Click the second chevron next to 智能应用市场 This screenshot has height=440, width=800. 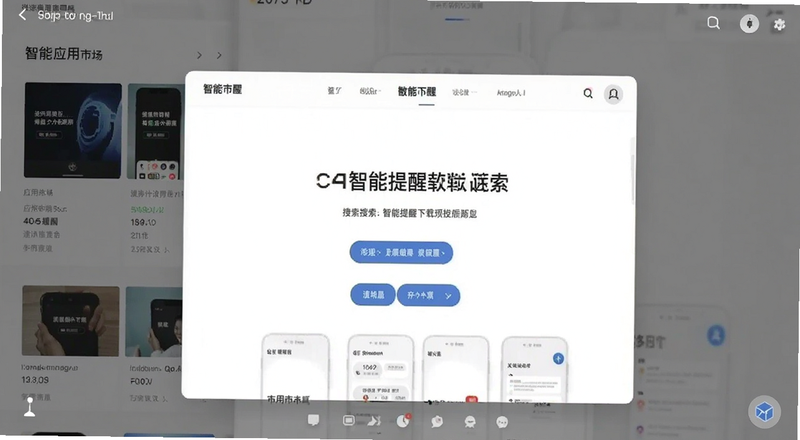(219, 55)
